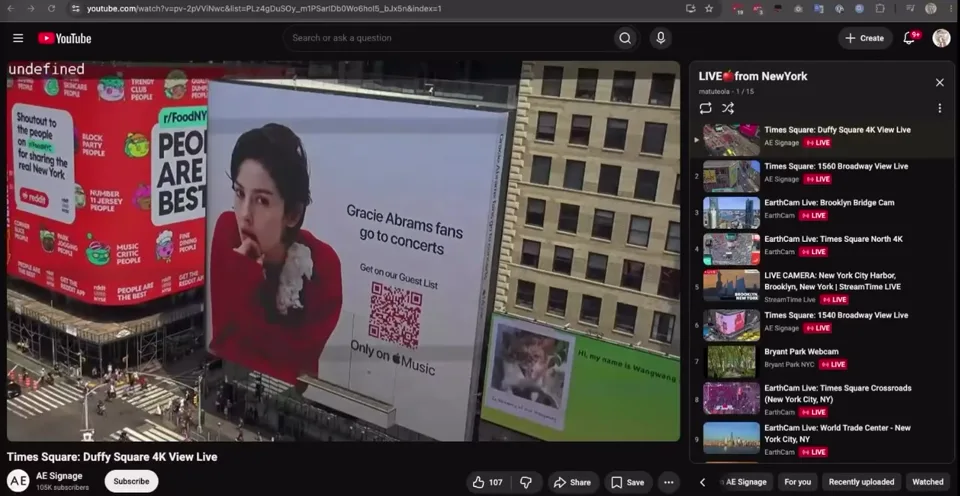The width and height of the screenshot is (960, 496).
Task: Open the Create button
Action: pyautogui.click(x=864, y=38)
